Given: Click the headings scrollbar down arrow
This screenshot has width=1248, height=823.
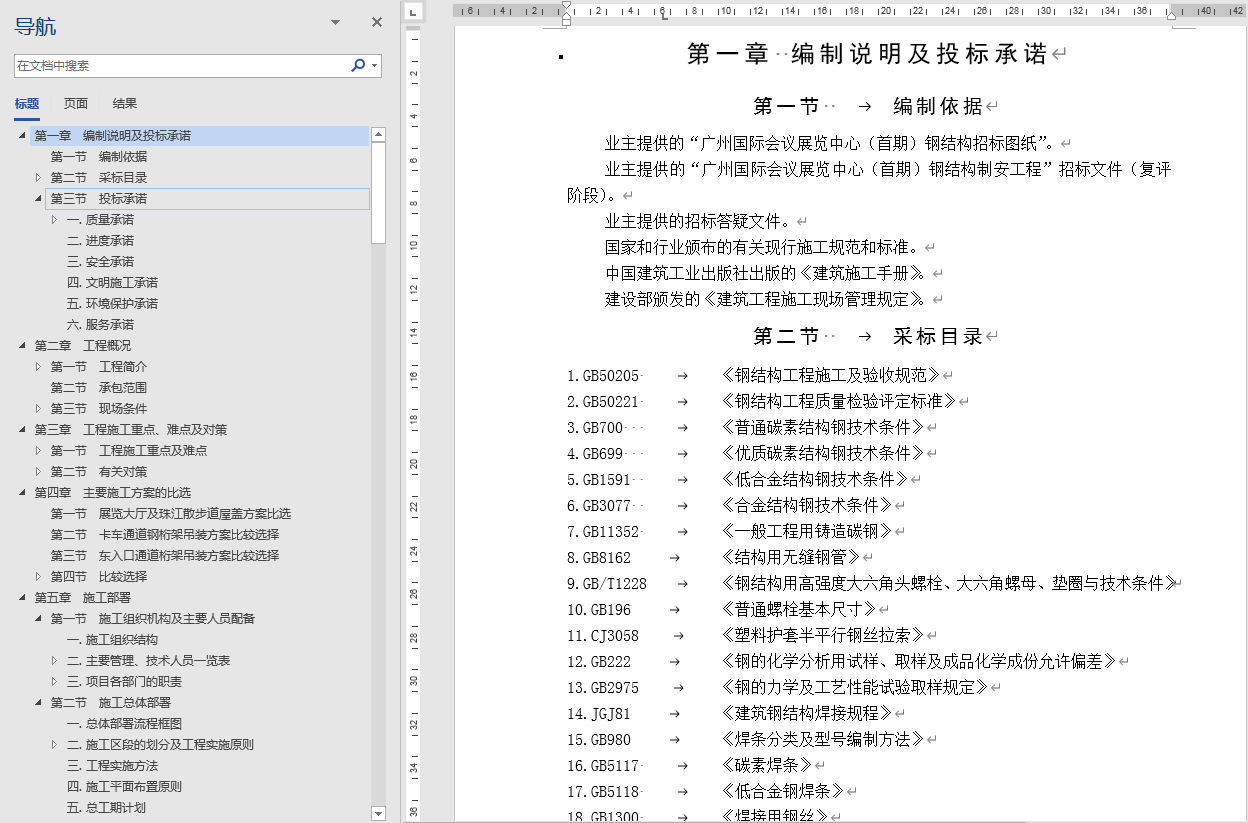Looking at the screenshot, I should tap(380, 813).
